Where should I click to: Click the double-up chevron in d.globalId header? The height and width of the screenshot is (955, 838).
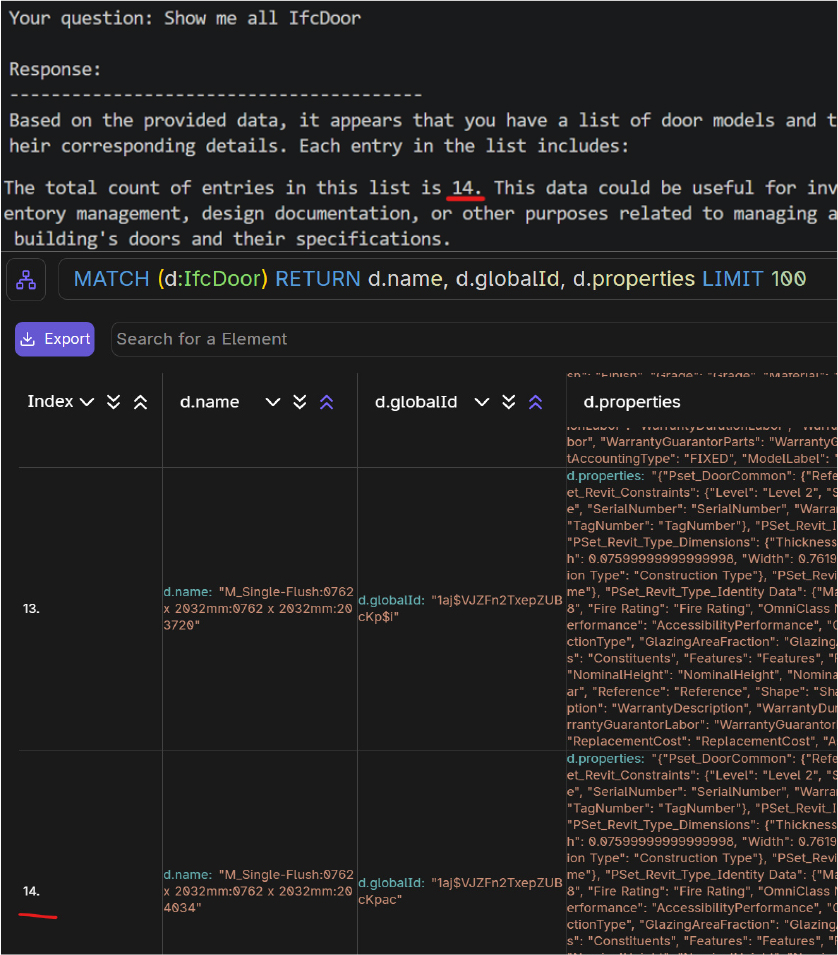tap(536, 402)
